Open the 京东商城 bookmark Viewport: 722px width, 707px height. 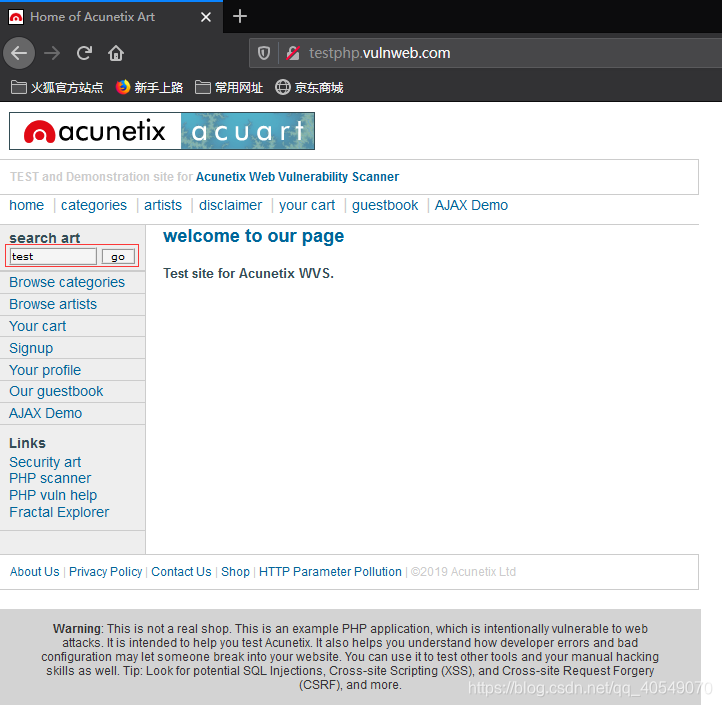point(309,88)
